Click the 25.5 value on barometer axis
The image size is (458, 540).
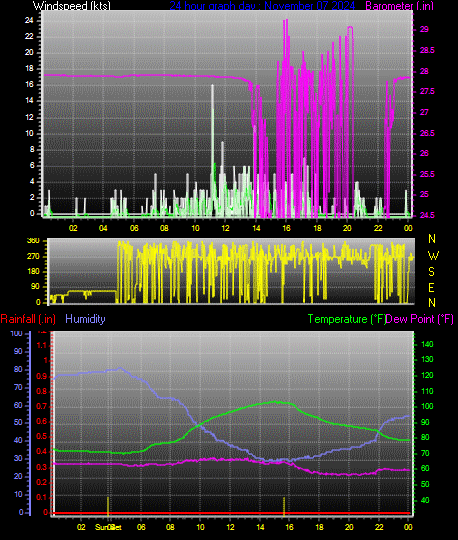[427, 174]
